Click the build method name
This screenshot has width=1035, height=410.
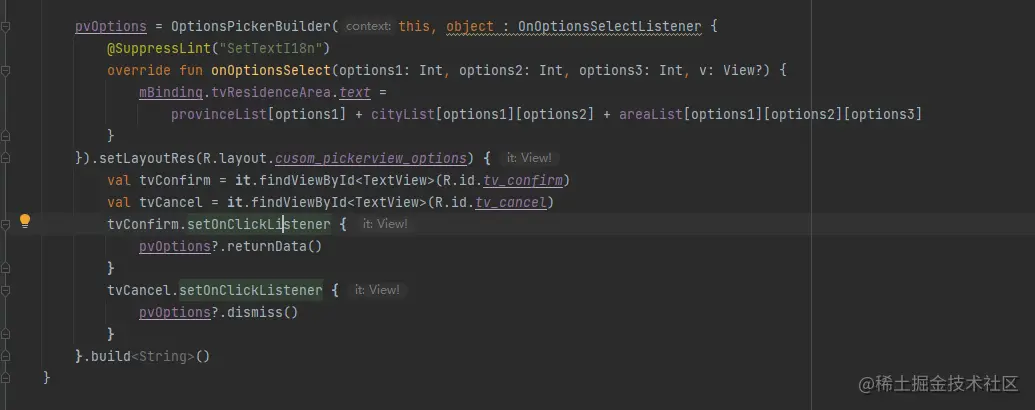(x=111, y=357)
